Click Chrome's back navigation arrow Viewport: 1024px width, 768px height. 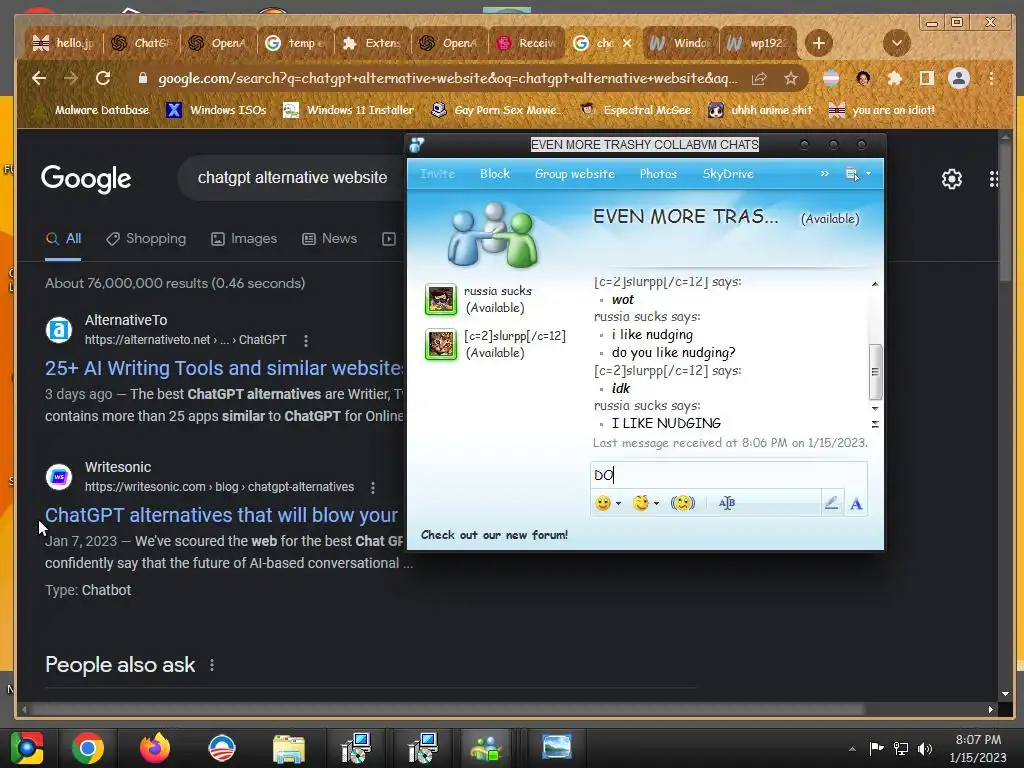(39, 78)
